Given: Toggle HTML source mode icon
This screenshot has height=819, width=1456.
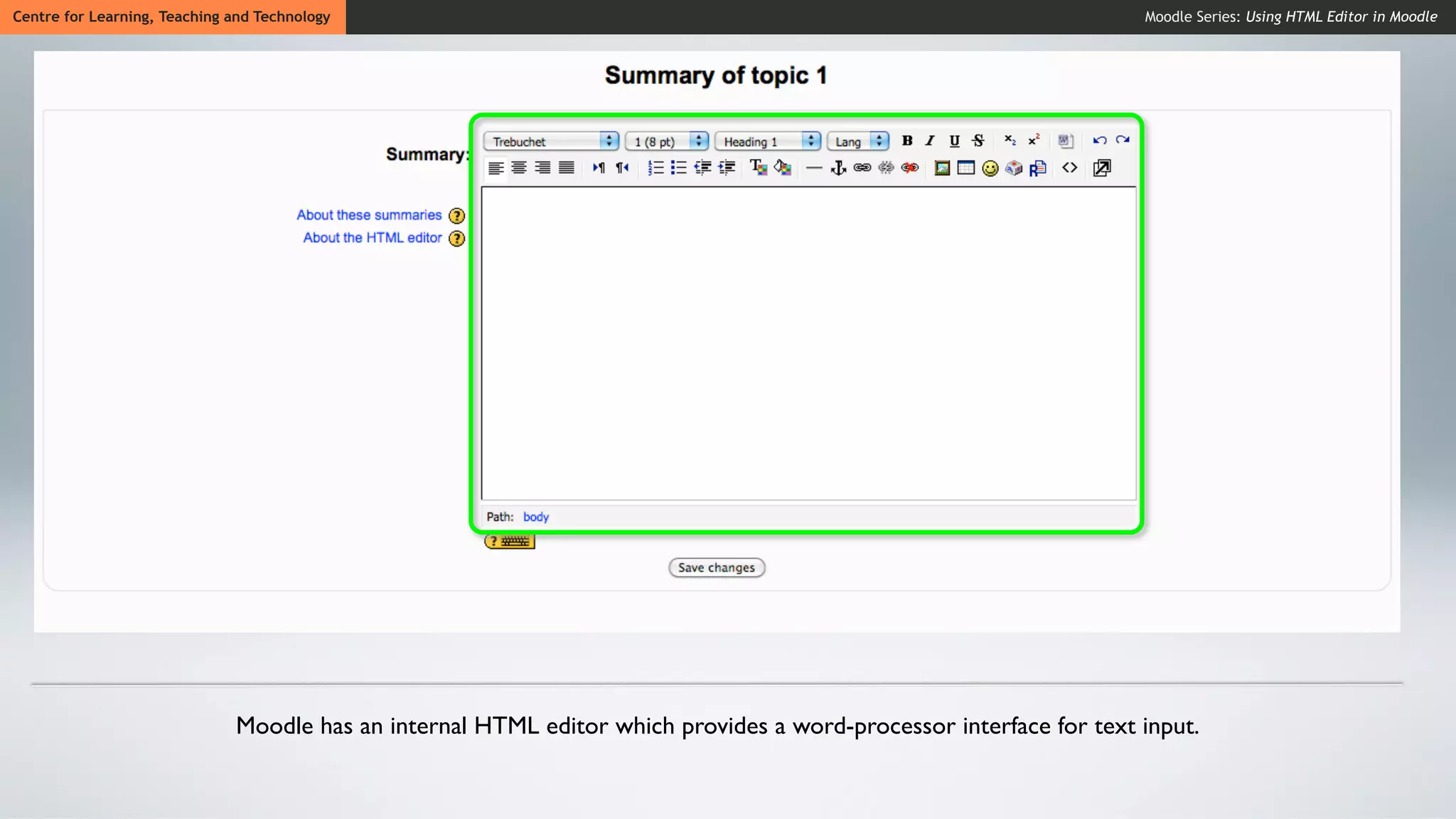Looking at the screenshot, I should 1069,168.
